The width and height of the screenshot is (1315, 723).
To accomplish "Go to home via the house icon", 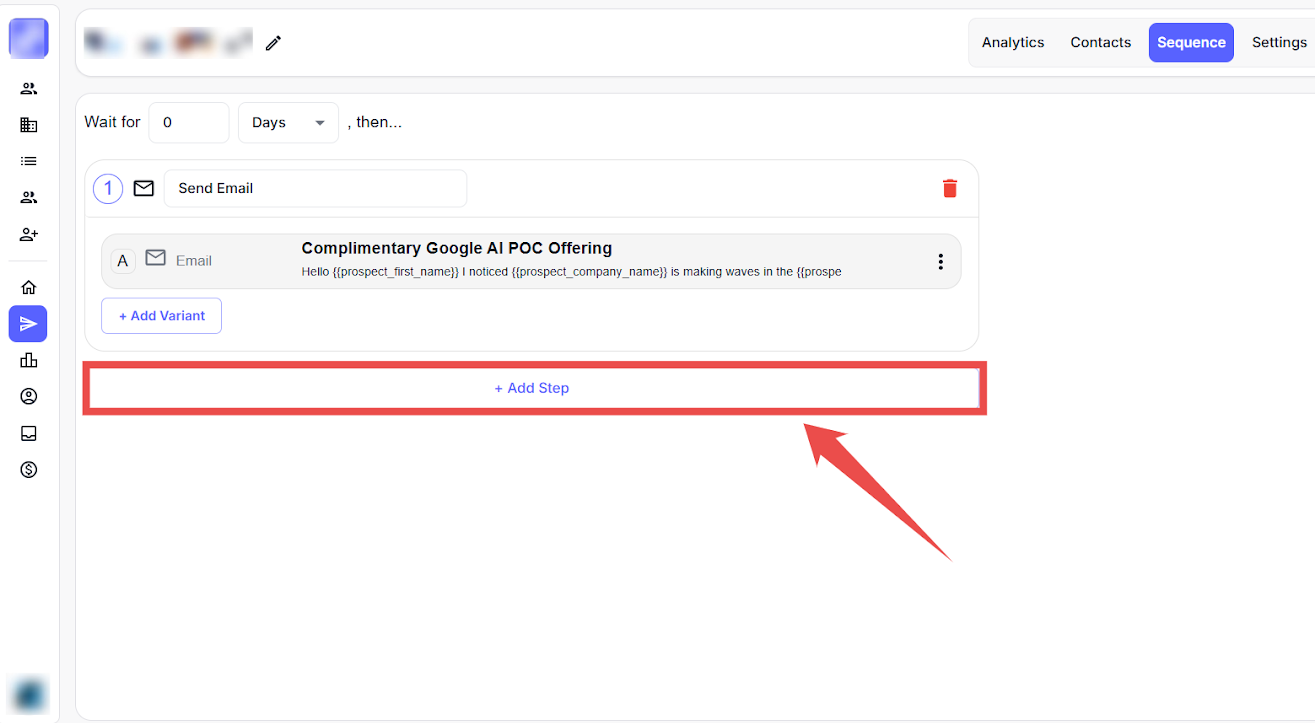I will [x=29, y=288].
